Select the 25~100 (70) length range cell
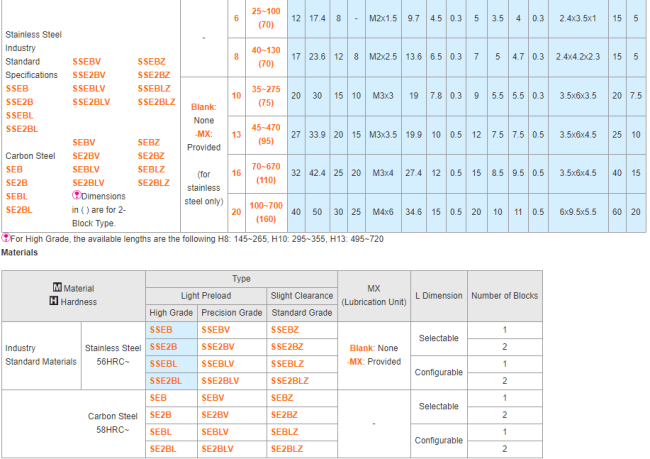This screenshot has width=650, height=459. 267,20
